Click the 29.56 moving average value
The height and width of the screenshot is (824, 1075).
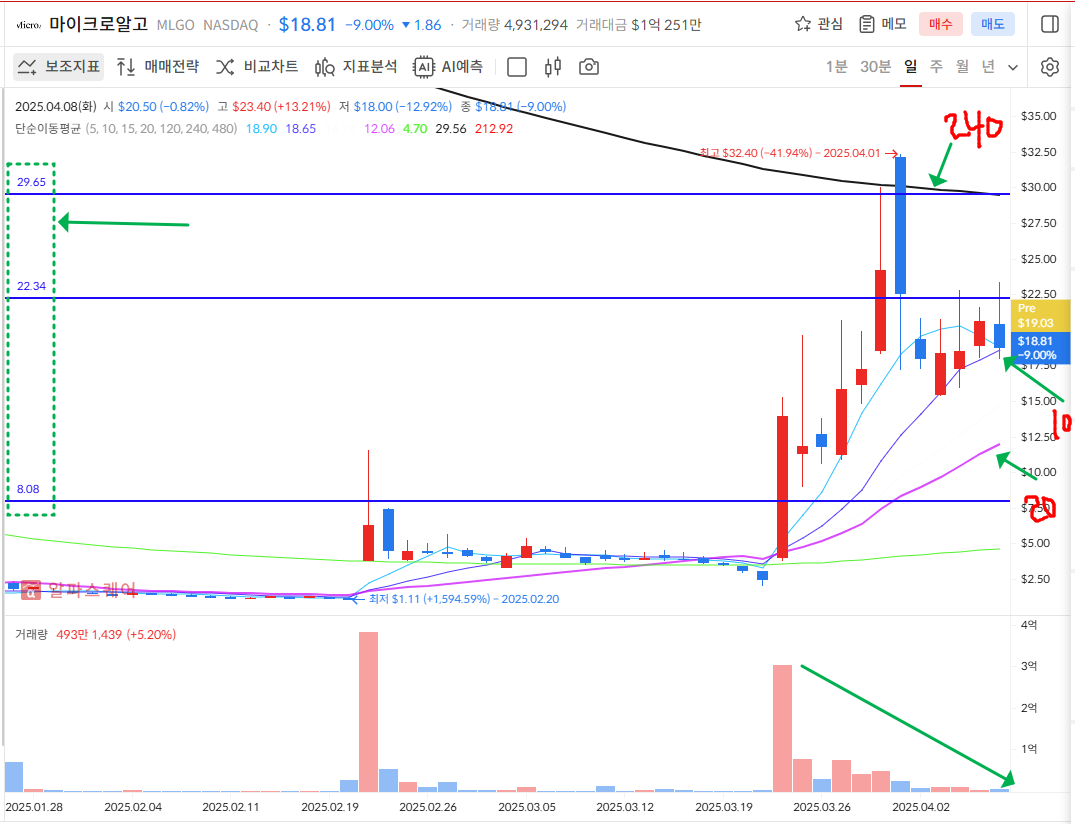[450, 129]
